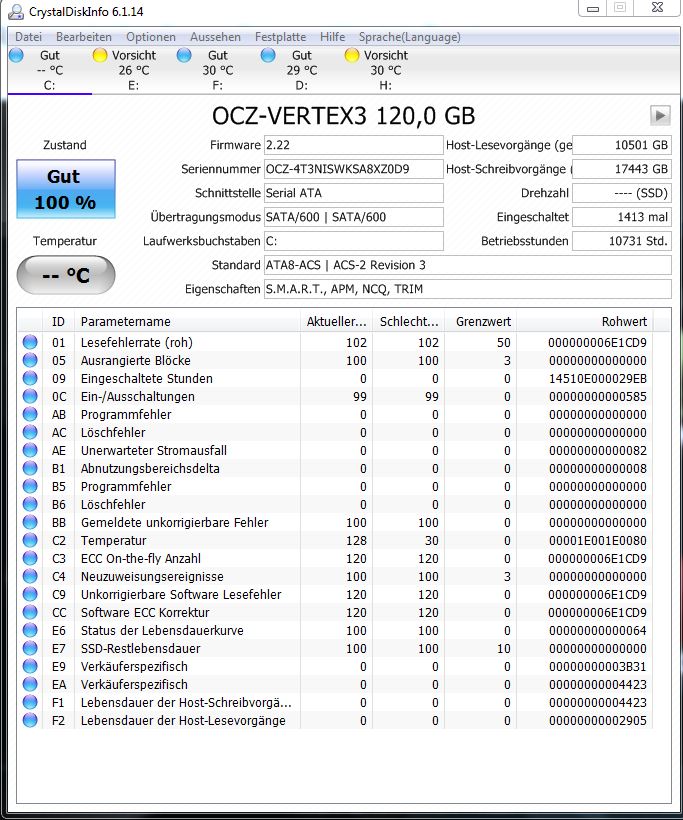The height and width of the screenshot is (820, 683).
Task: Click the Firmware field showing 2.22
Action: pyautogui.click(x=354, y=145)
